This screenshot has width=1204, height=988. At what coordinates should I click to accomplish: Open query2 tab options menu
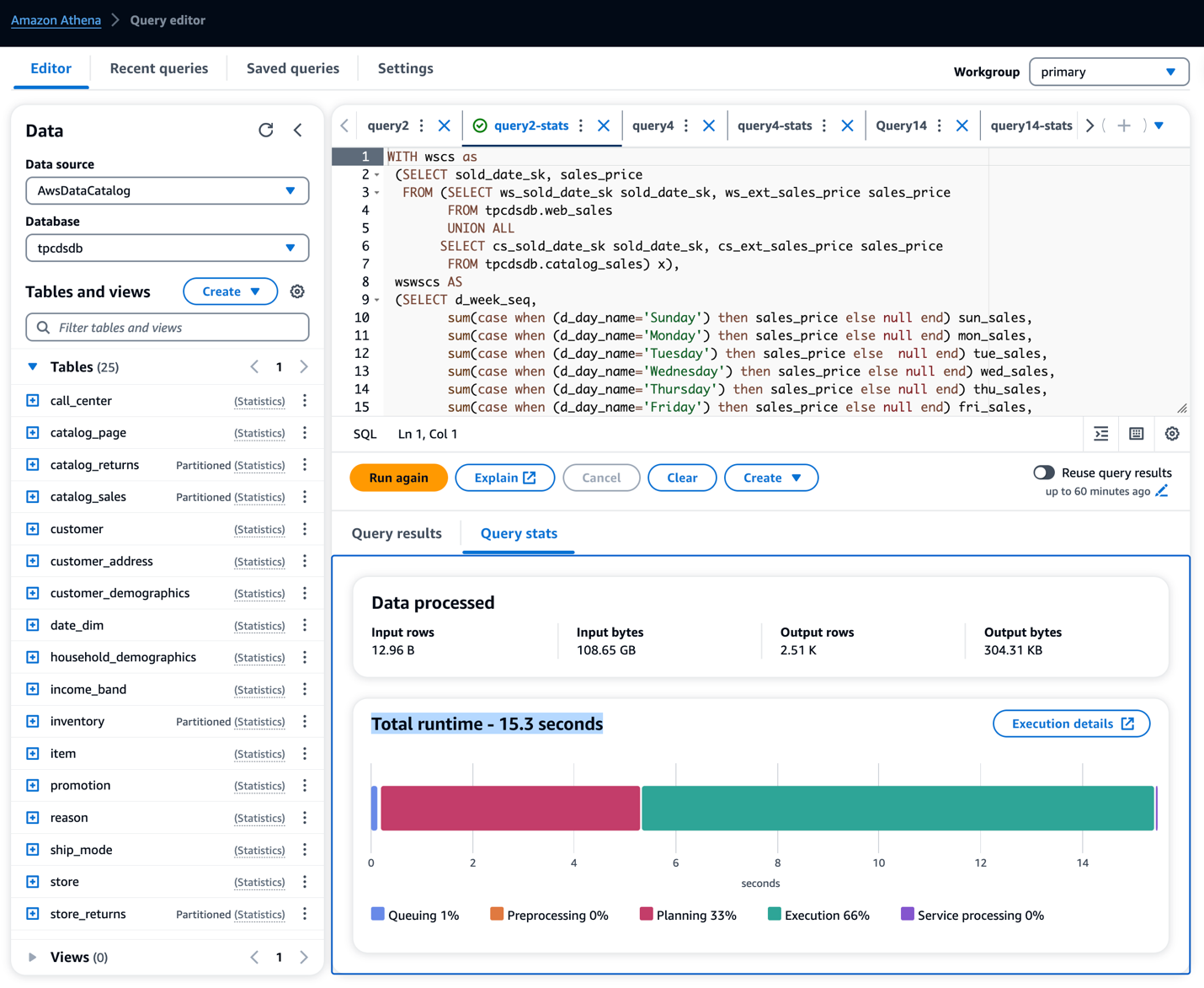pyautogui.click(x=422, y=126)
